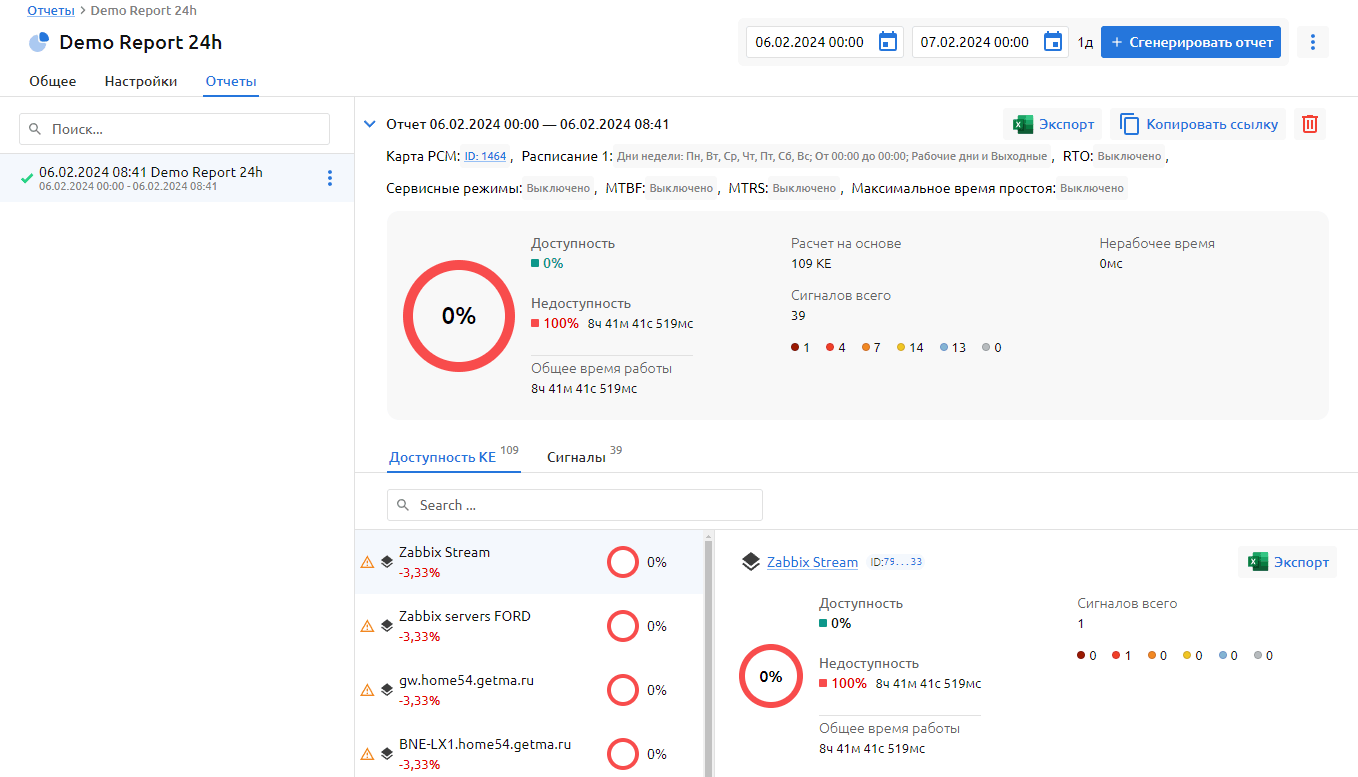Open calendar for start date 06.02.2024
1358x777 pixels.
tap(887, 42)
